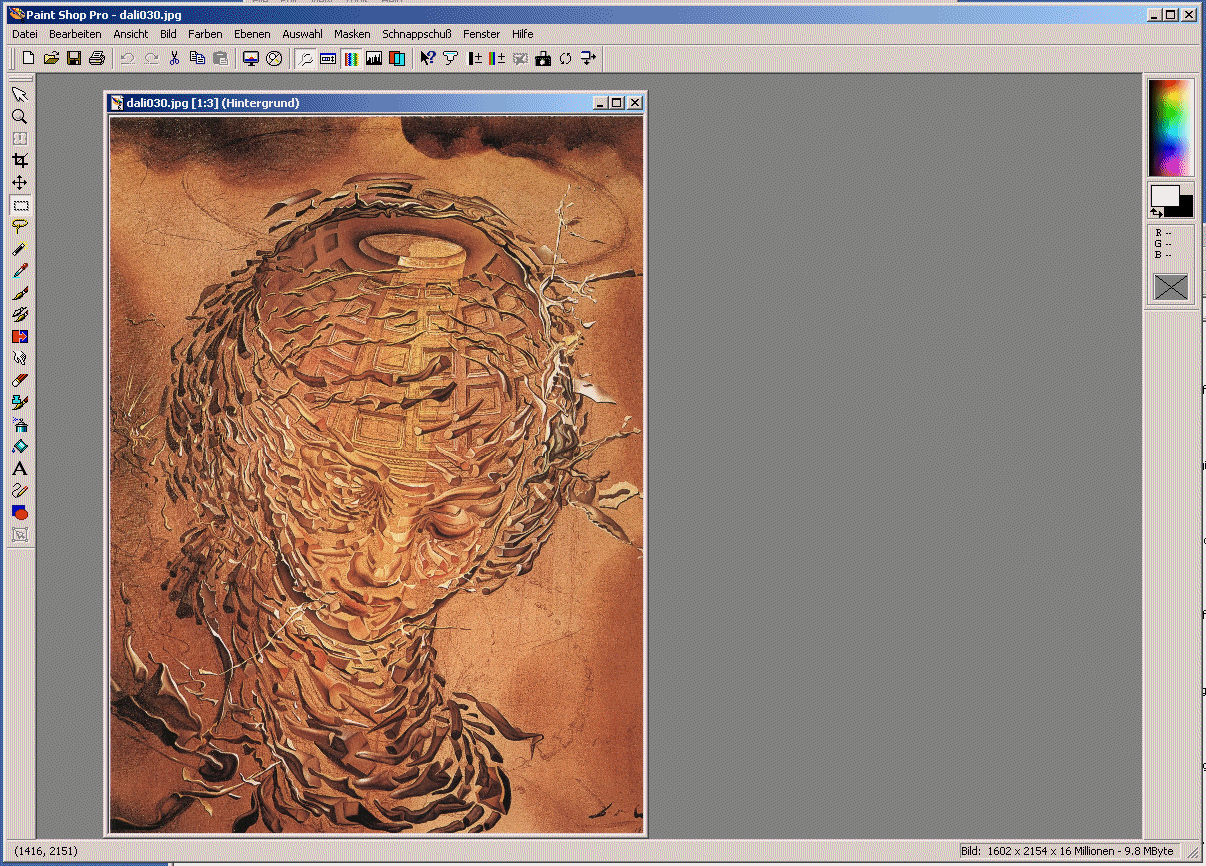Select the Color Replacer tool
This screenshot has height=866, width=1206.
(x=19, y=336)
